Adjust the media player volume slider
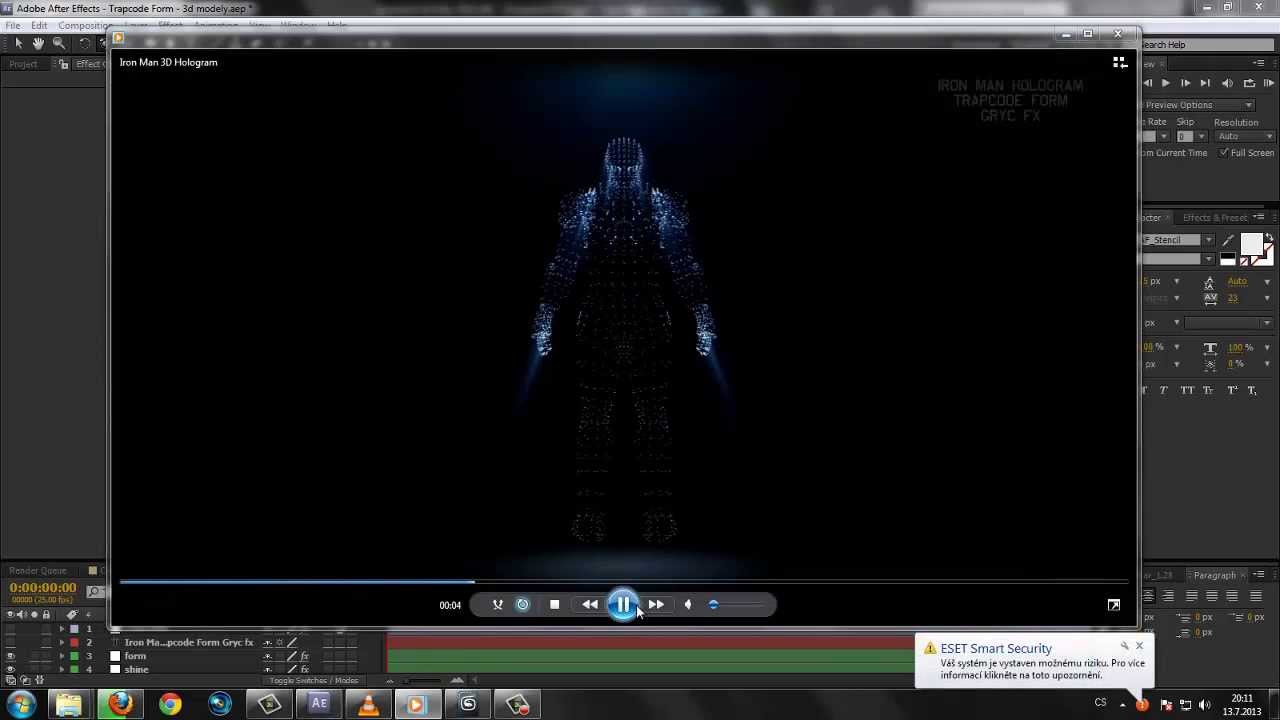The width and height of the screenshot is (1280, 720). [x=737, y=604]
